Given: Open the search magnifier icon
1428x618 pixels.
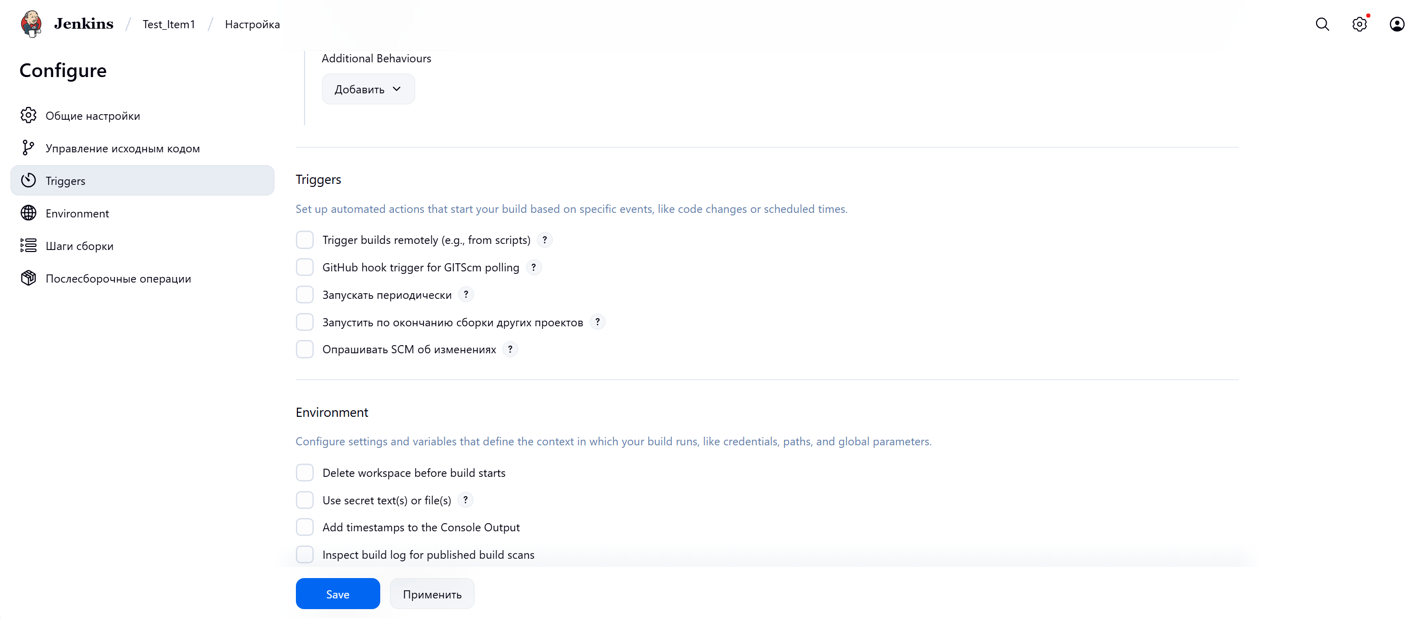Looking at the screenshot, I should [1322, 24].
